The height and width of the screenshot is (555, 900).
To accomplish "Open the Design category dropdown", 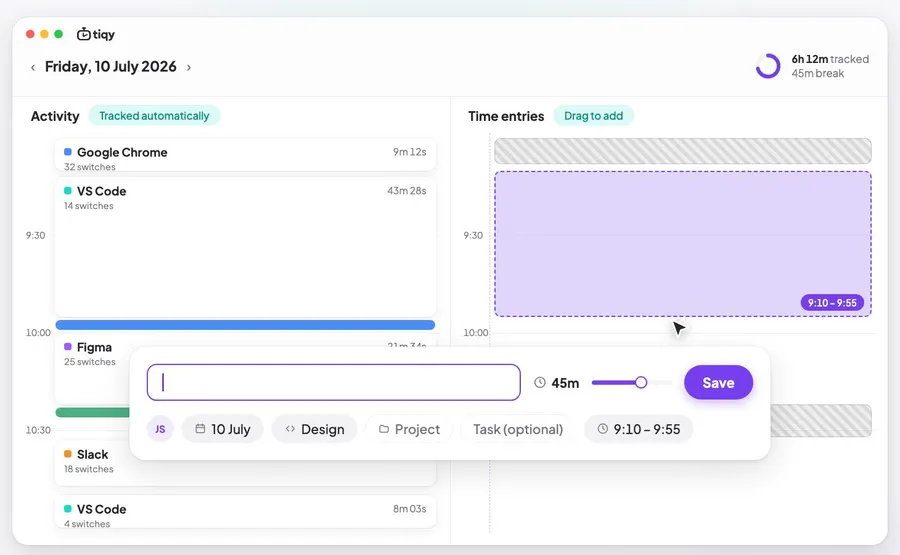I will 315,429.
